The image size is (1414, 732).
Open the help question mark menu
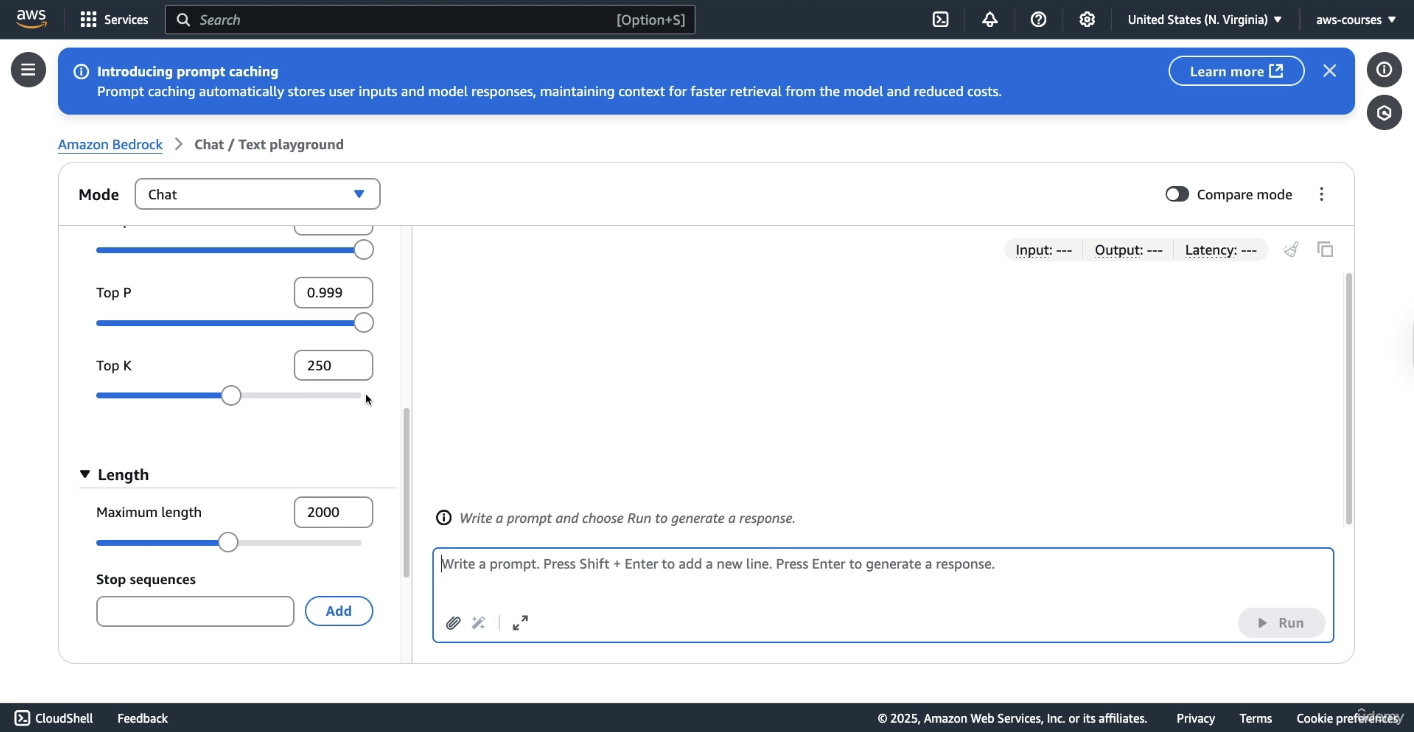click(1039, 19)
